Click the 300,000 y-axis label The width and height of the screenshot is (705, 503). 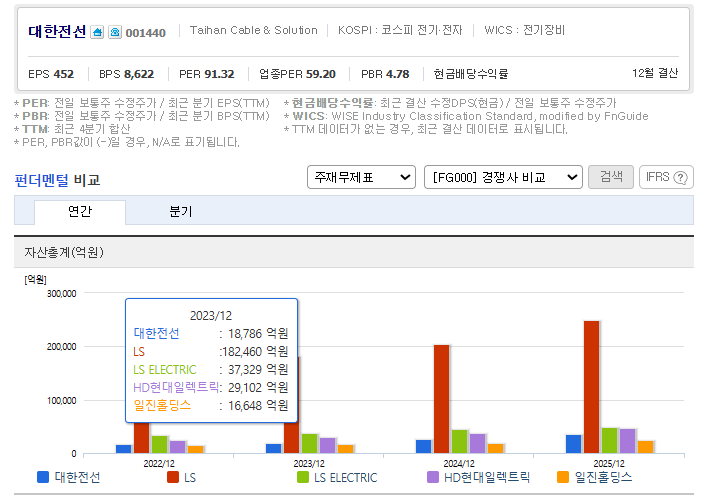62,294
